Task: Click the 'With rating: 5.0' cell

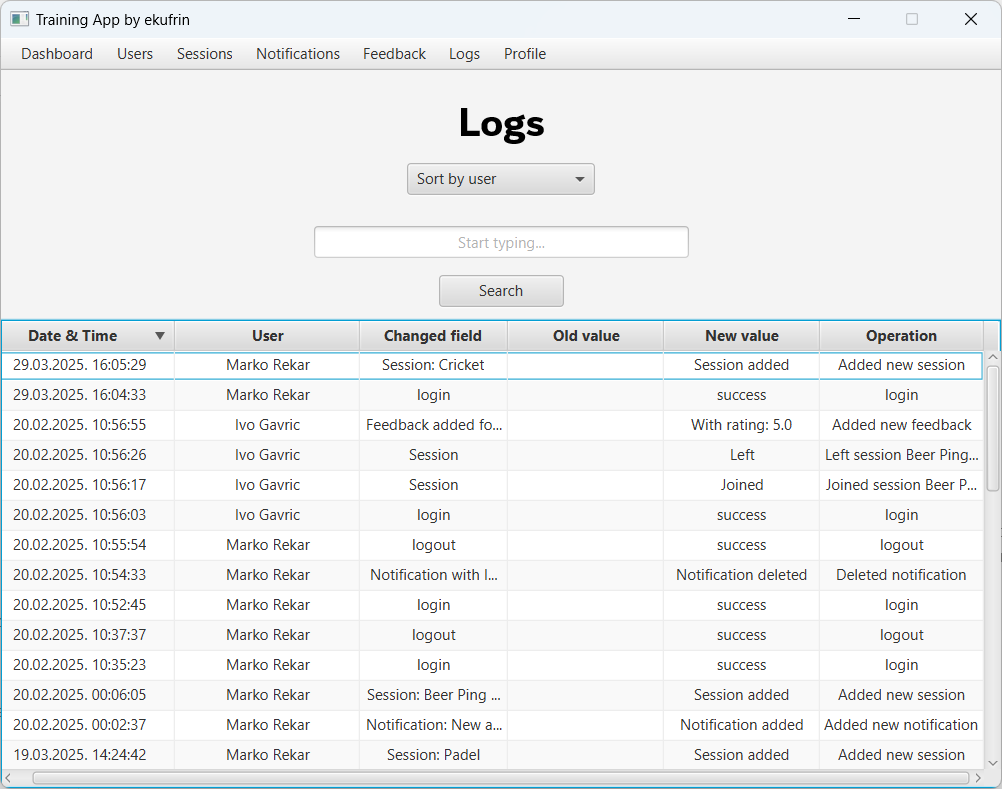Action: 741,425
